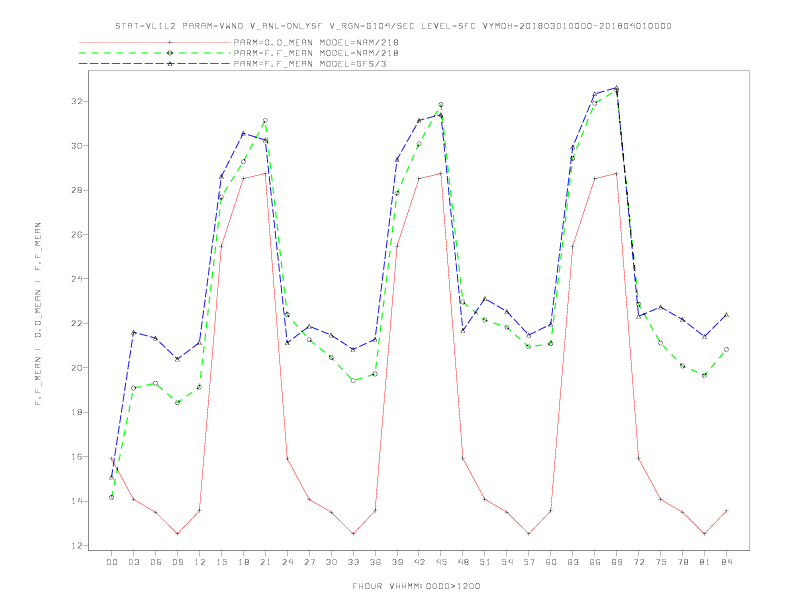Click y-axis tick value 14

(77, 501)
